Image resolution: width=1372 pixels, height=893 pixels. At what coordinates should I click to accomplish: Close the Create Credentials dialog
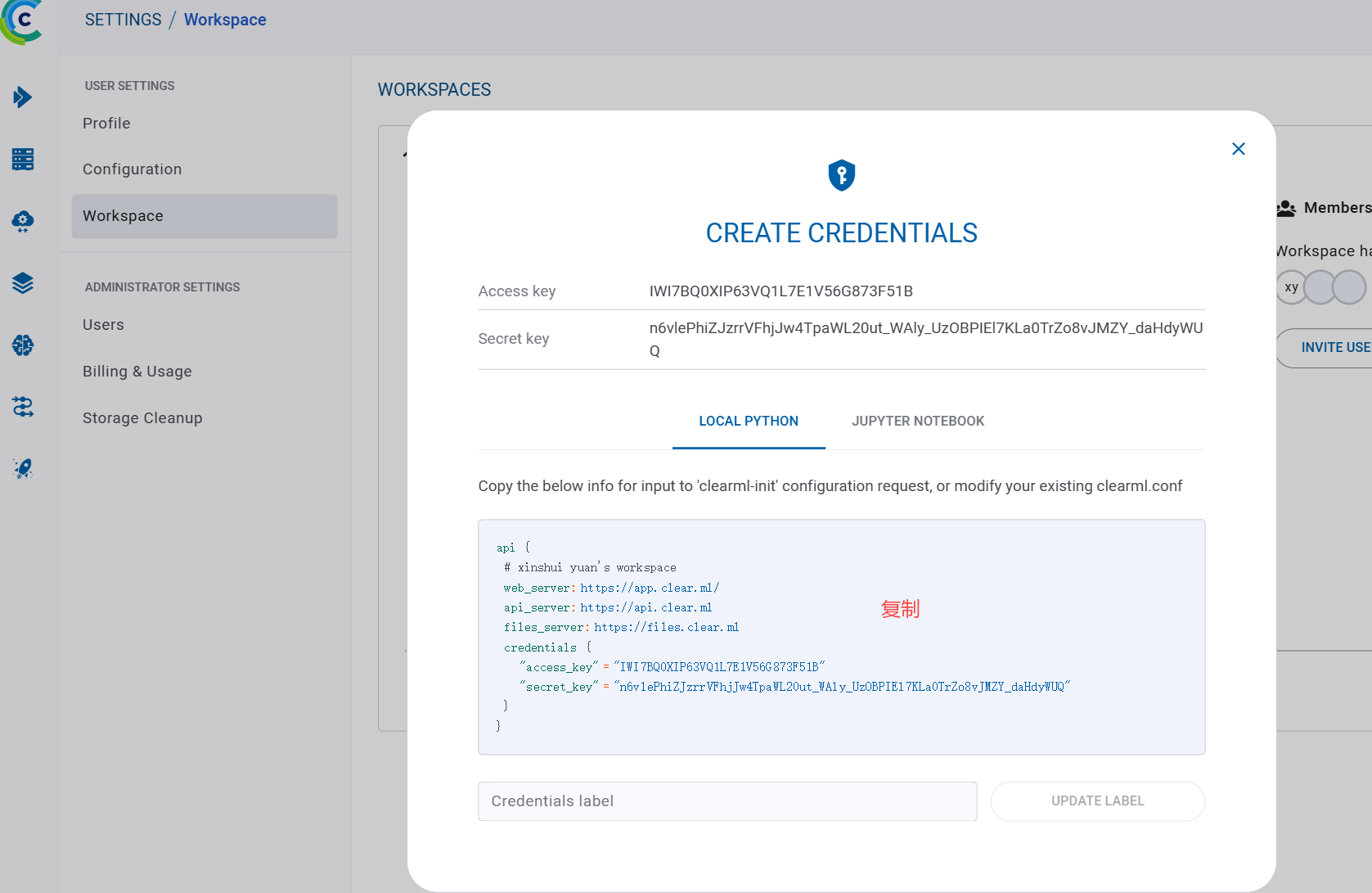pos(1239,149)
